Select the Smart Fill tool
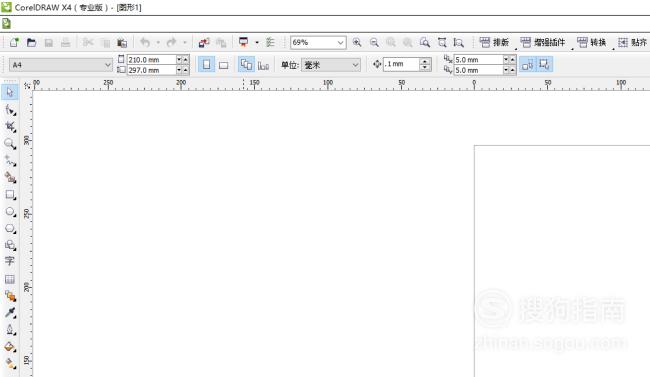 [10, 178]
